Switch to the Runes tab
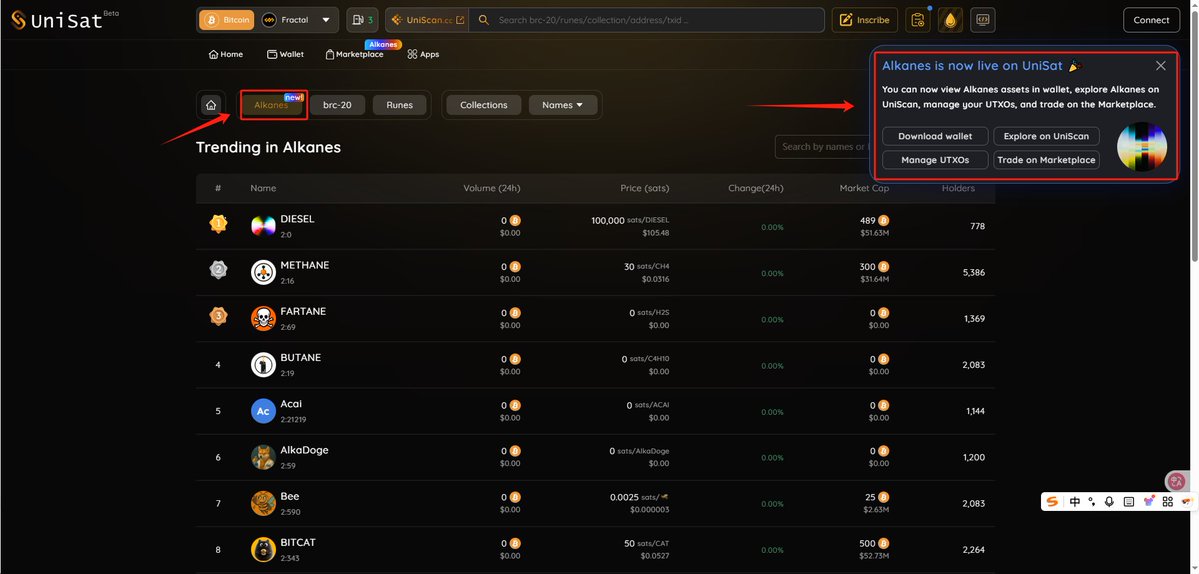This screenshot has height=574, width=1199. pos(399,105)
